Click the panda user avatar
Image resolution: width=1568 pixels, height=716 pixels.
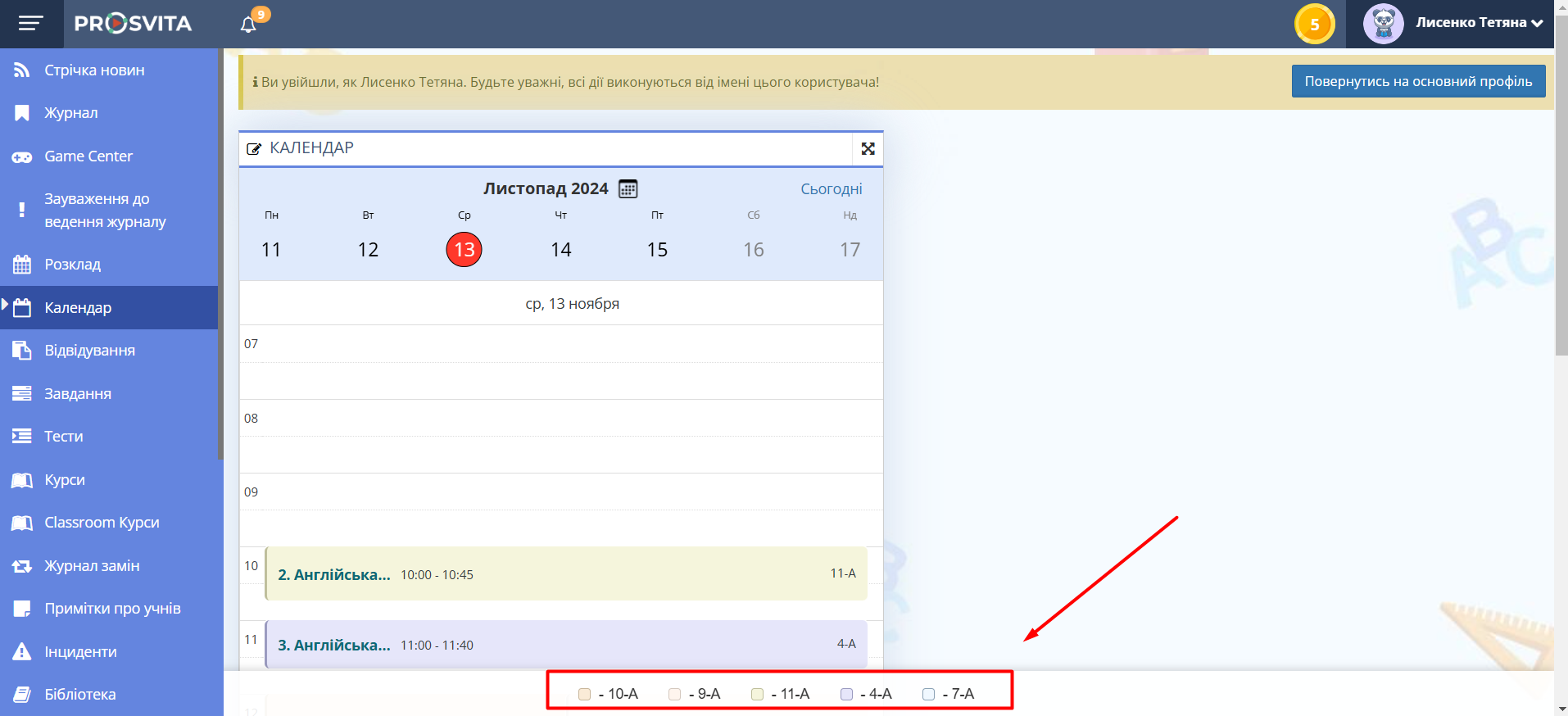point(1383,24)
